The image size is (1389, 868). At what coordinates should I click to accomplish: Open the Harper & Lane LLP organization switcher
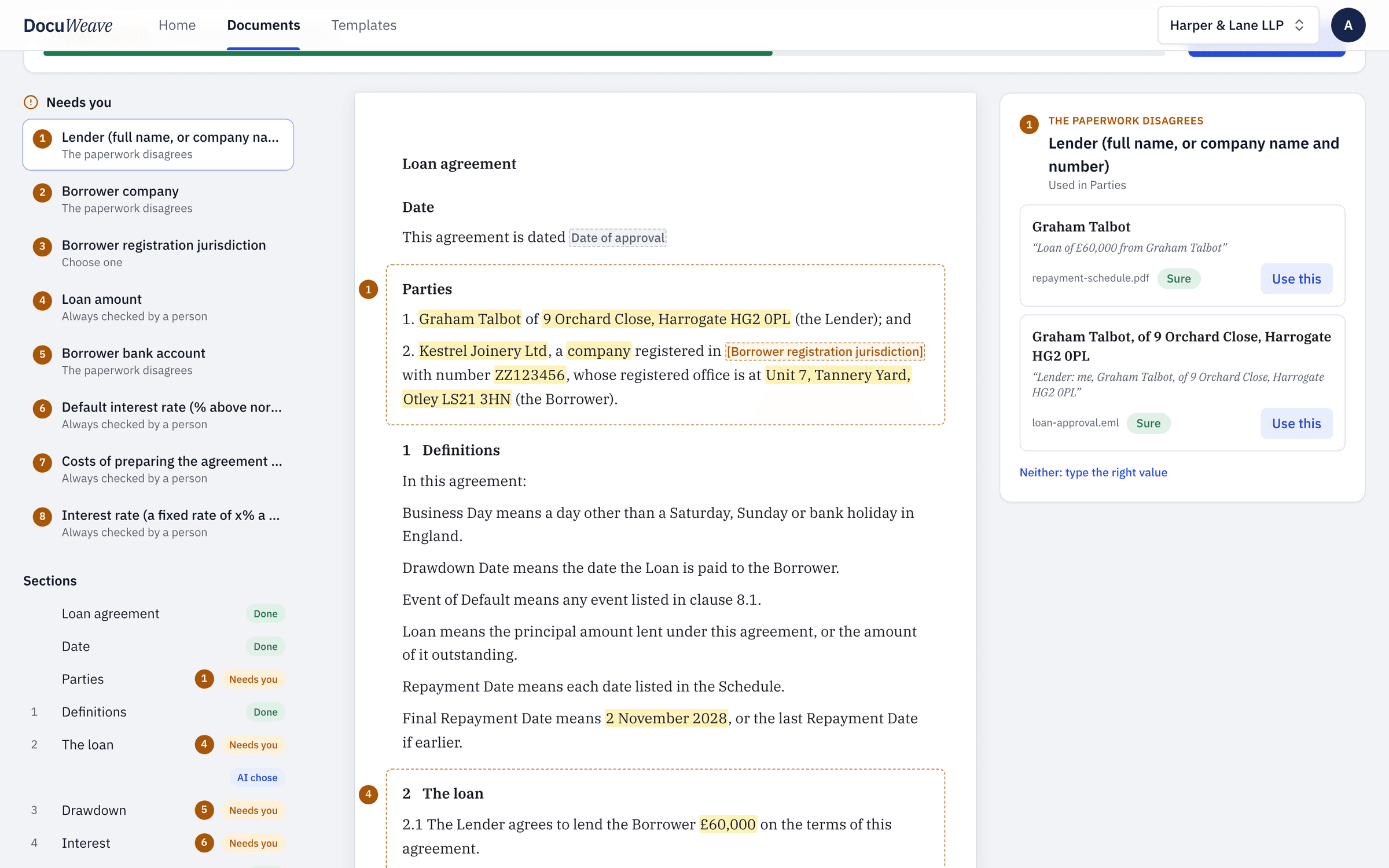point(1237,25)
